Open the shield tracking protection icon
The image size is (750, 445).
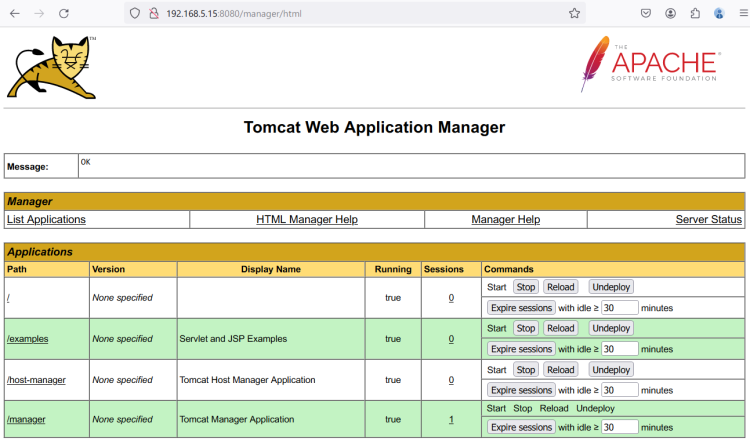coord(135,13)
